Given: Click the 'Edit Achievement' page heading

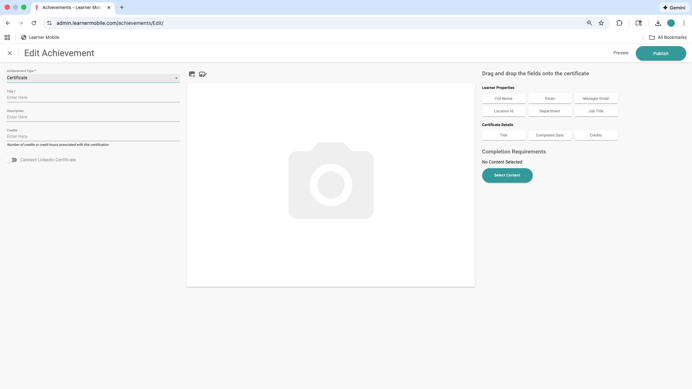Looking at the screenshot, I should coord(59,53).
